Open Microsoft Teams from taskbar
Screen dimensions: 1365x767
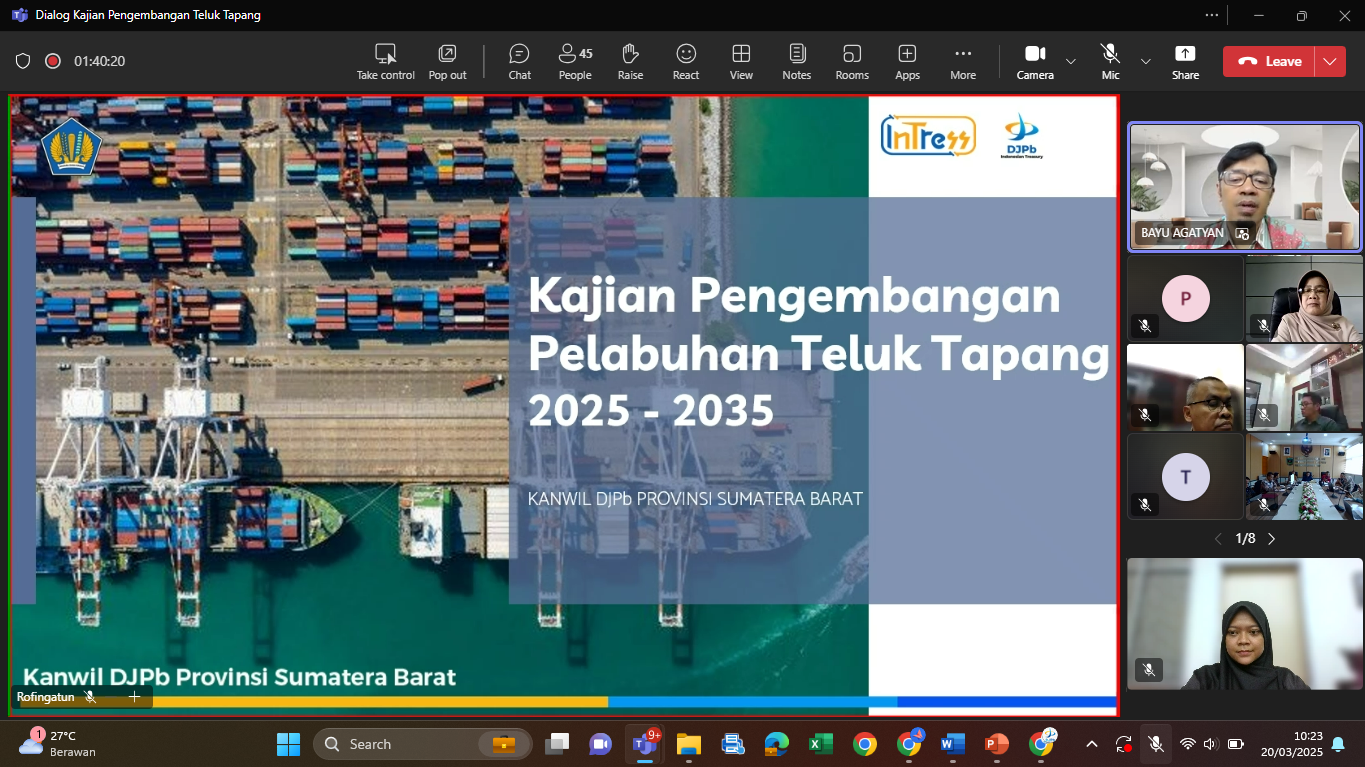point(643,744)
